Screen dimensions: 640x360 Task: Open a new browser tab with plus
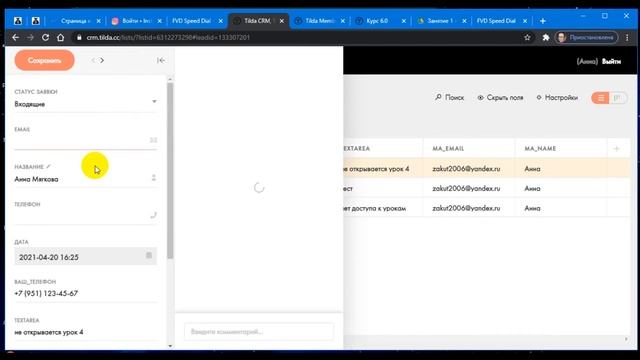coord(542,21)
